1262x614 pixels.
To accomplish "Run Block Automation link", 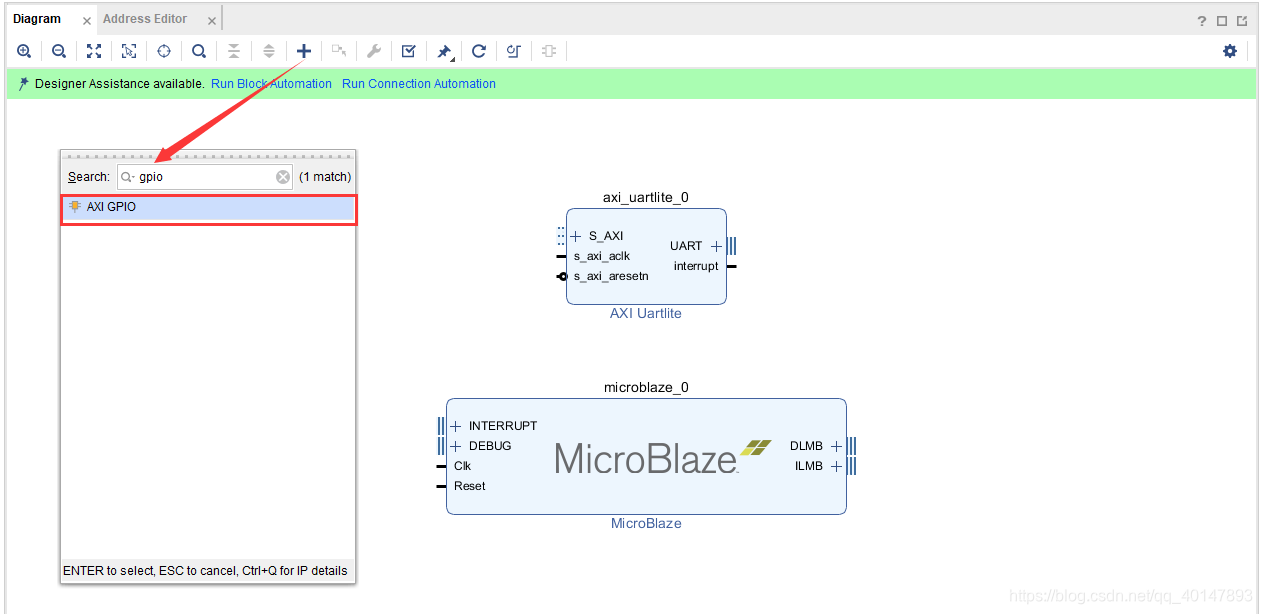I will coord(270,84).
